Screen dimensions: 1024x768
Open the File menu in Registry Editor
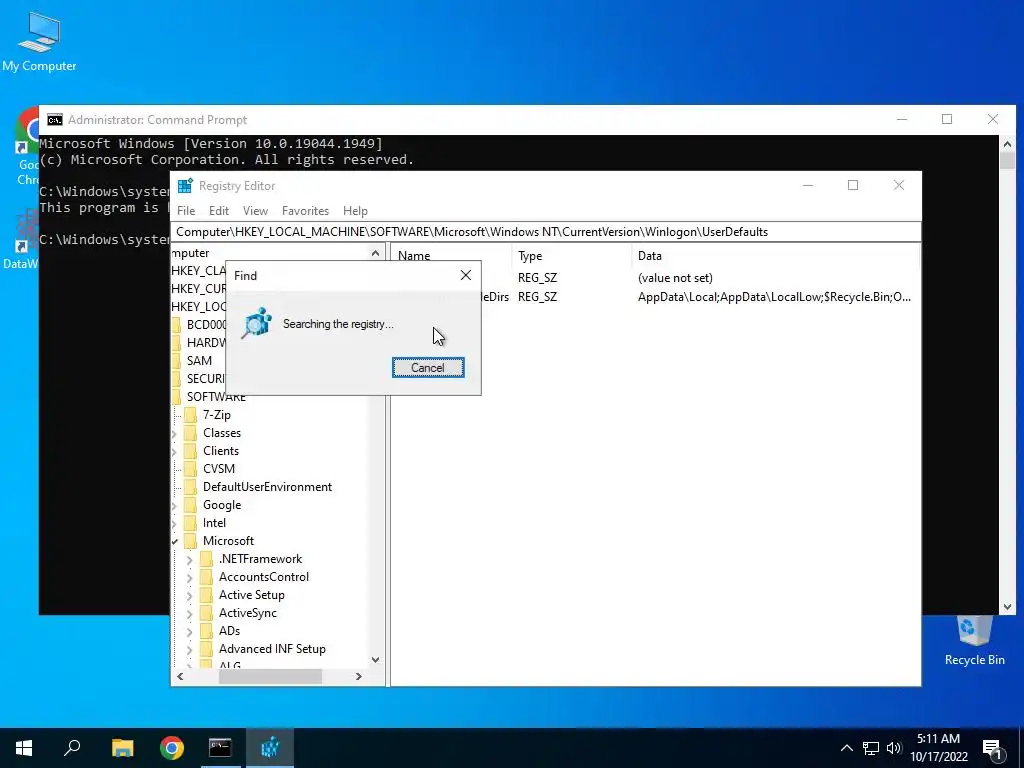point(186,211)
